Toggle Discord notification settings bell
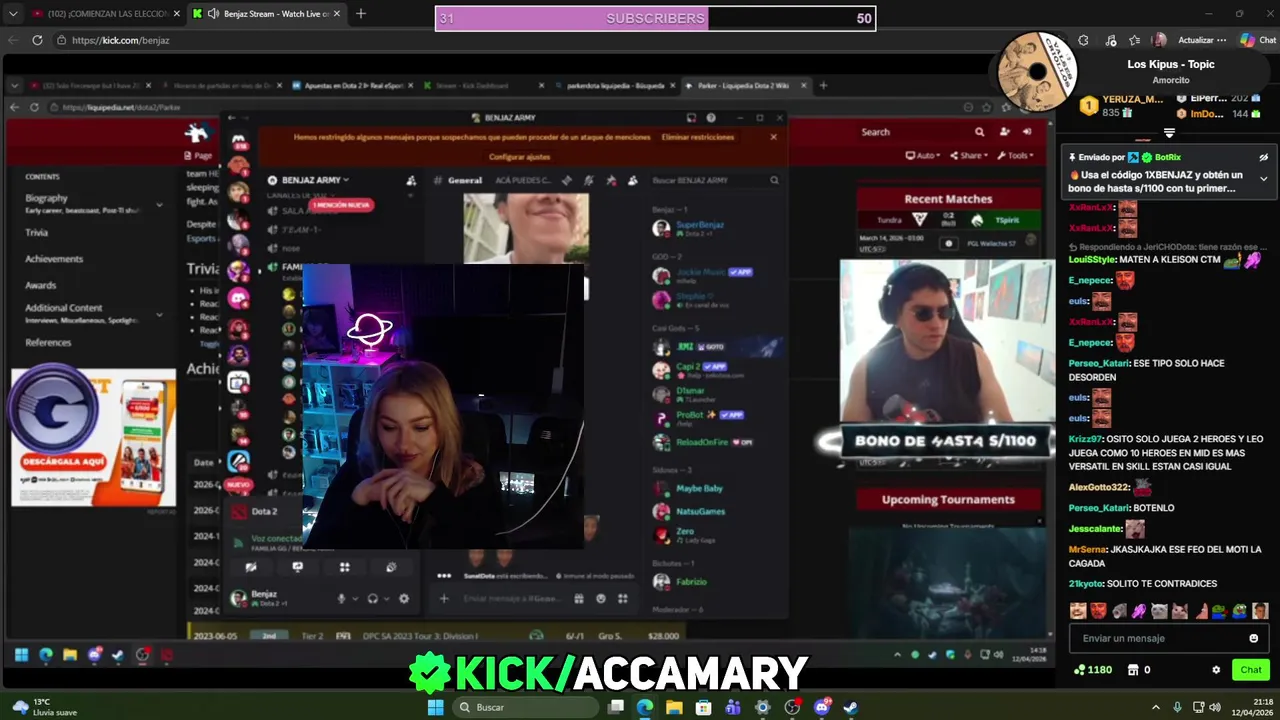Viewport: 1280px width, 720px height. point(588,180)
